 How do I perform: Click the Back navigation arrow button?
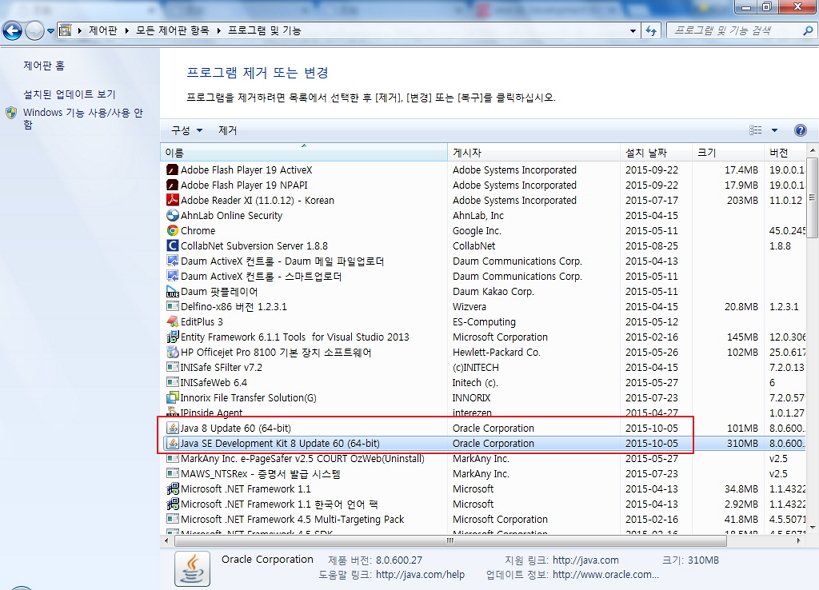13,31
